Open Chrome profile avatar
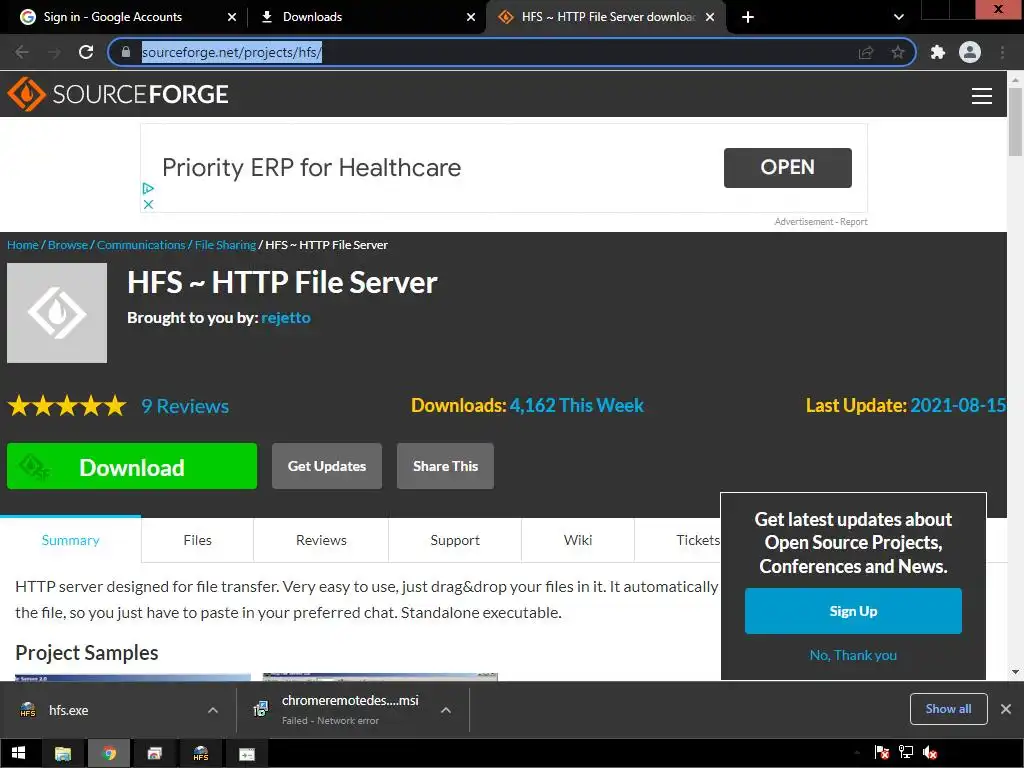 [970, 52]
